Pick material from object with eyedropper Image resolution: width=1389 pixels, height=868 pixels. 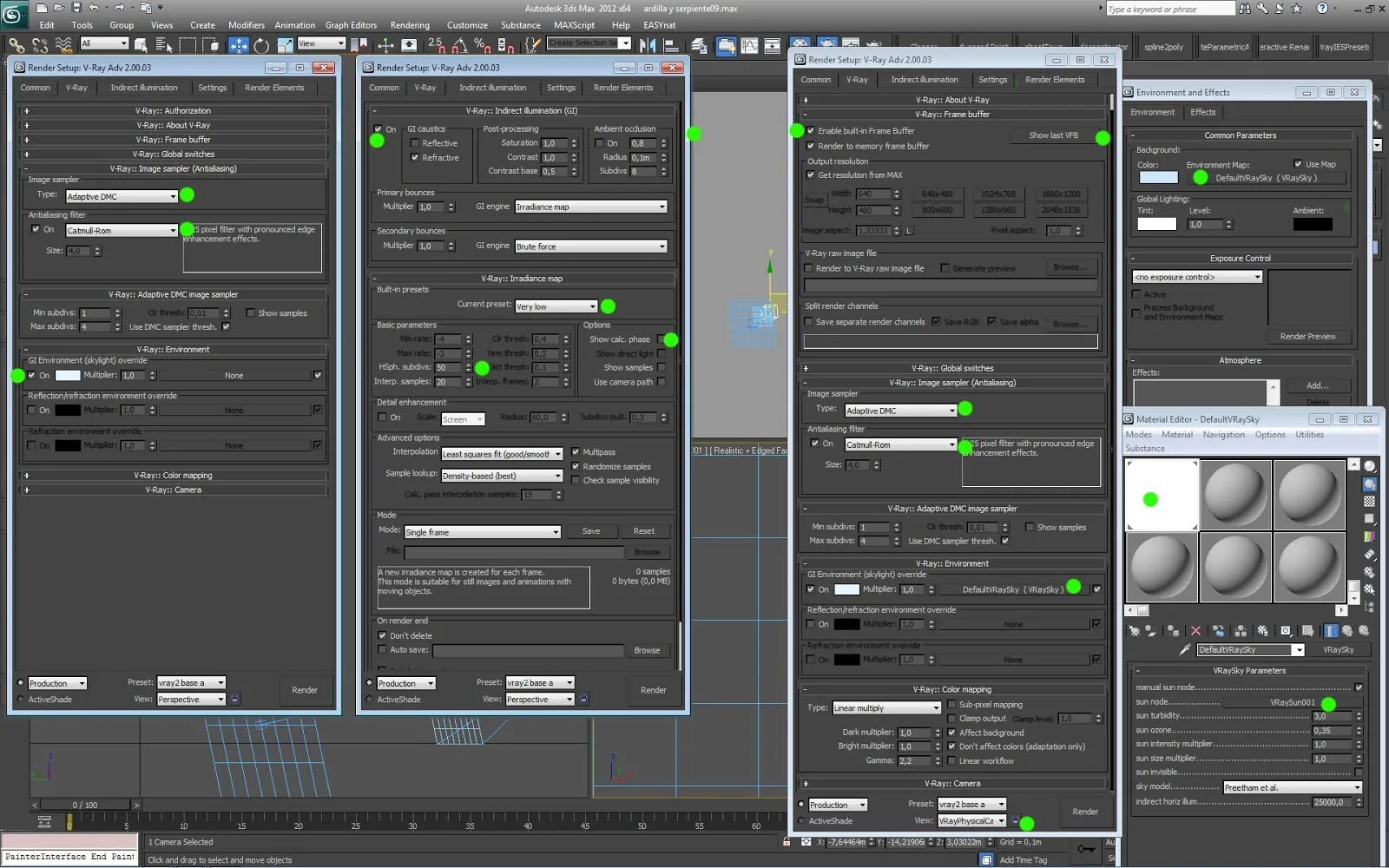click(1184, 649)
